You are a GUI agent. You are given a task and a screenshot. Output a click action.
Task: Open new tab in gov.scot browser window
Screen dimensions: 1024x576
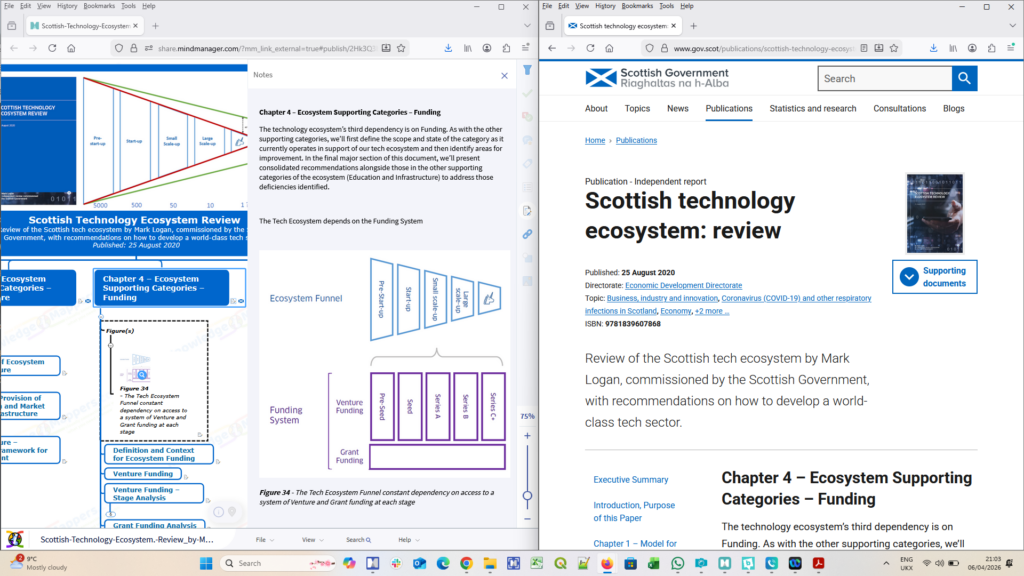coord(694,26)
